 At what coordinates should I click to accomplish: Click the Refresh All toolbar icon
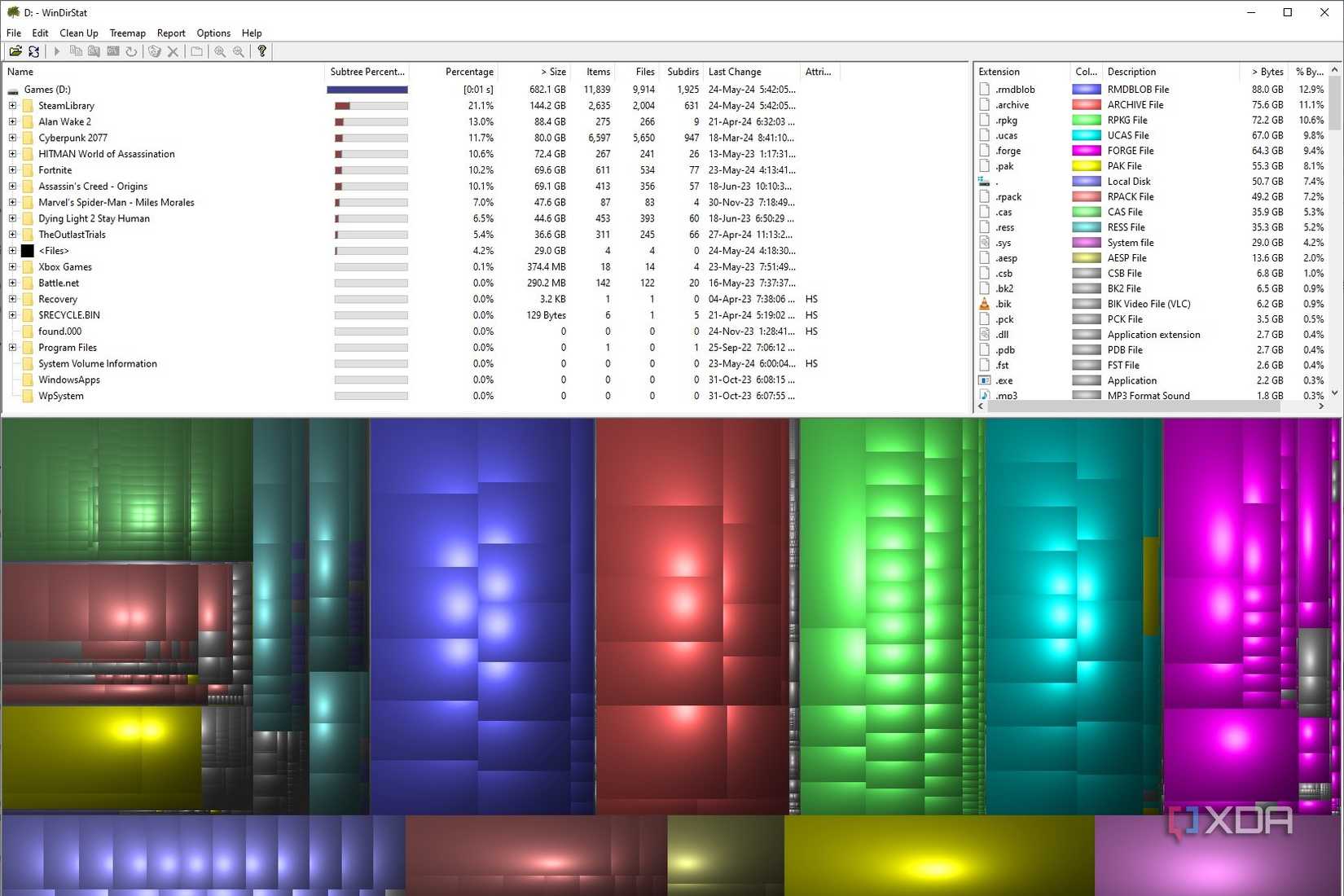point(34,51)
